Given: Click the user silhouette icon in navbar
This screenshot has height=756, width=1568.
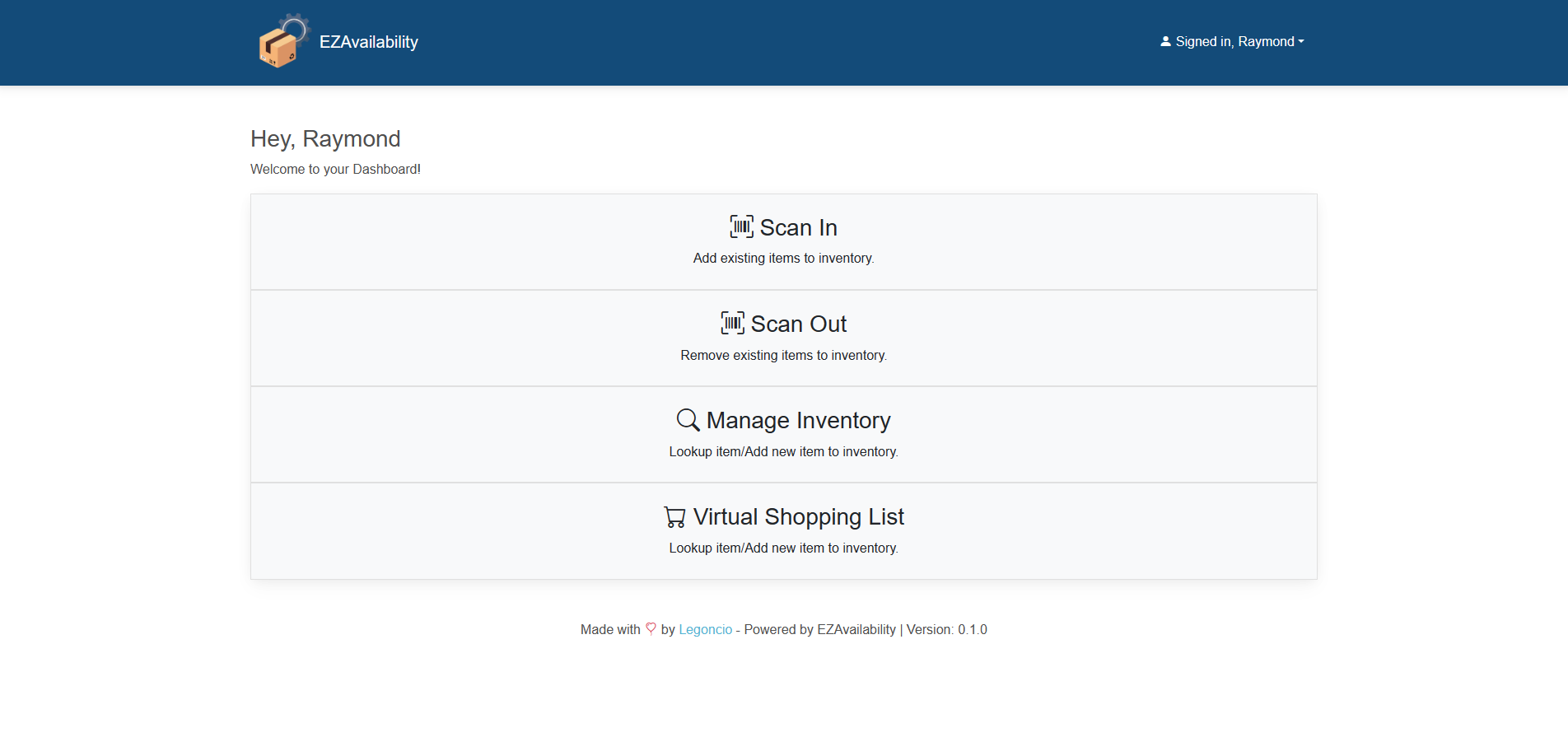Looking at the screenshot, I should 1164,40.
